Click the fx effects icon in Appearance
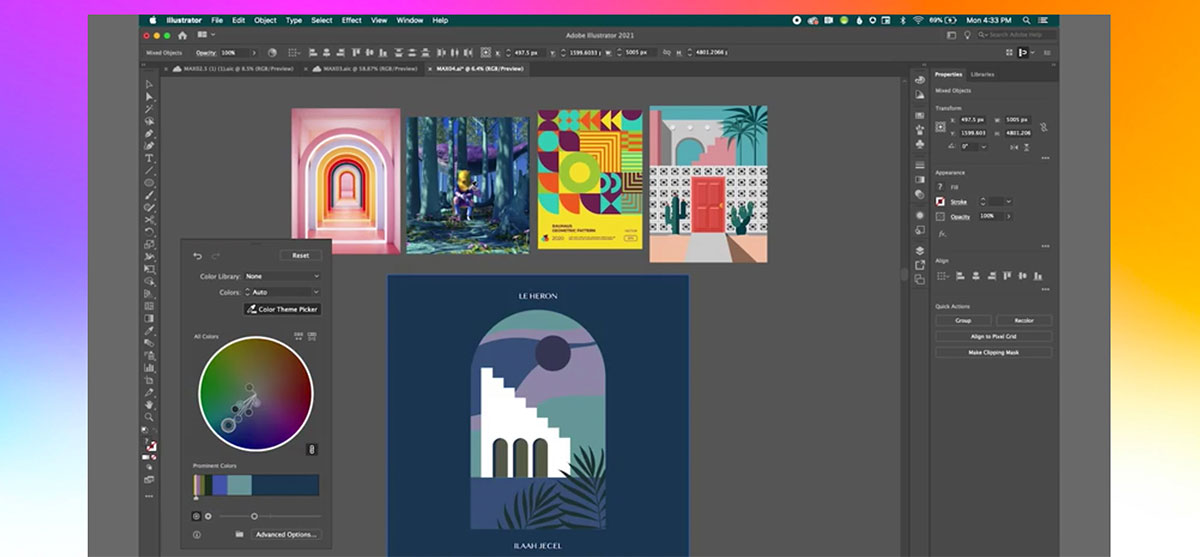The image size is (1200, 557). coord(940,234)
